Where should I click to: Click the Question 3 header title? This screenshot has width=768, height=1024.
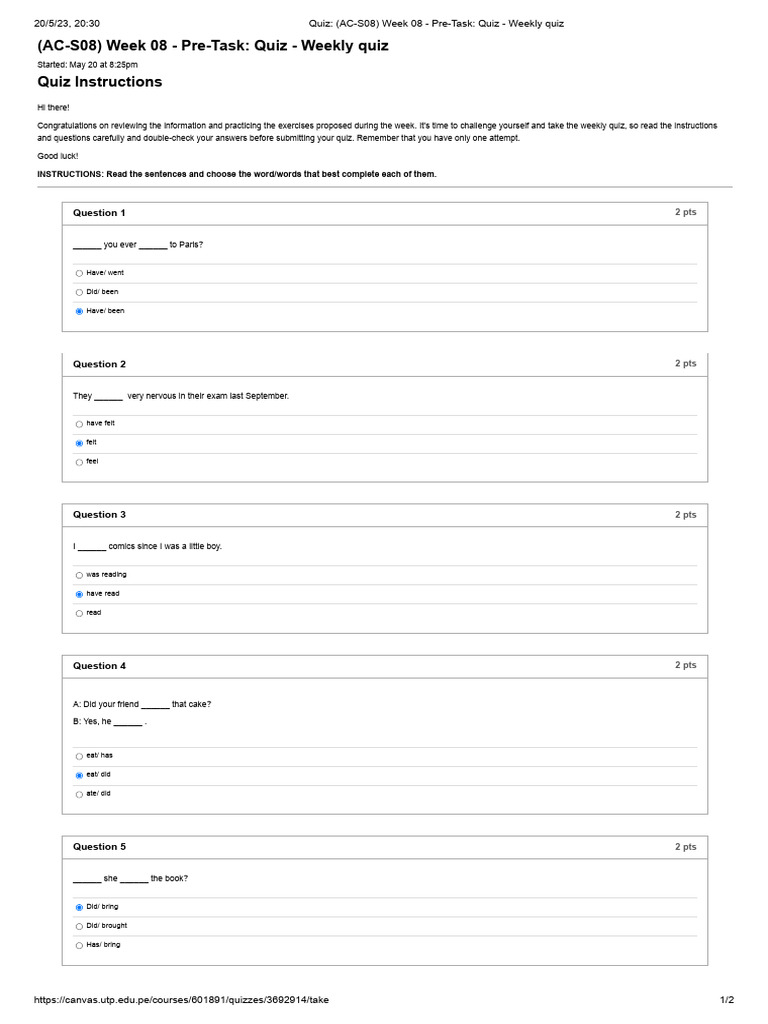(x=99, y=515)
